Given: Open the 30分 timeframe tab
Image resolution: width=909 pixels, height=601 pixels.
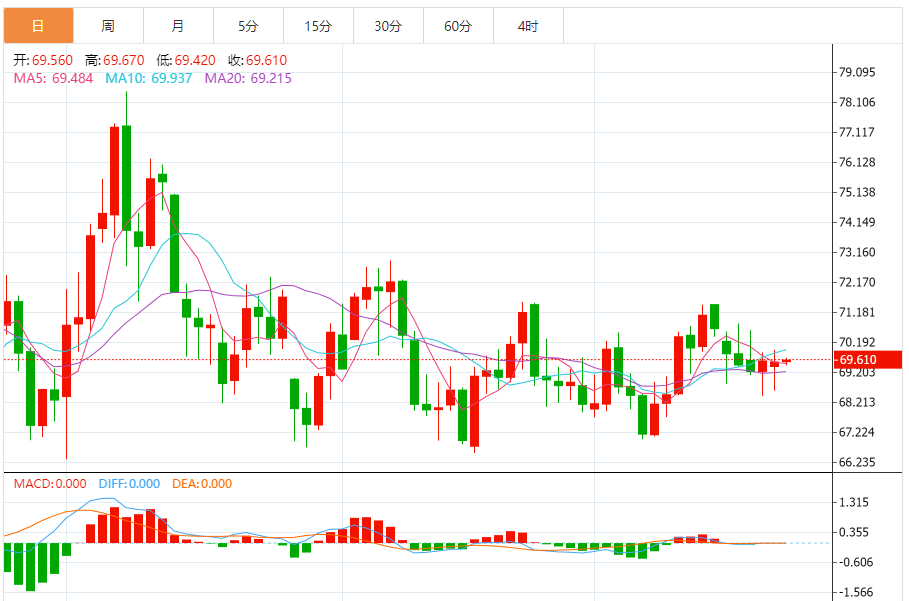Looking at the screenshot, I should click(388, 26).
